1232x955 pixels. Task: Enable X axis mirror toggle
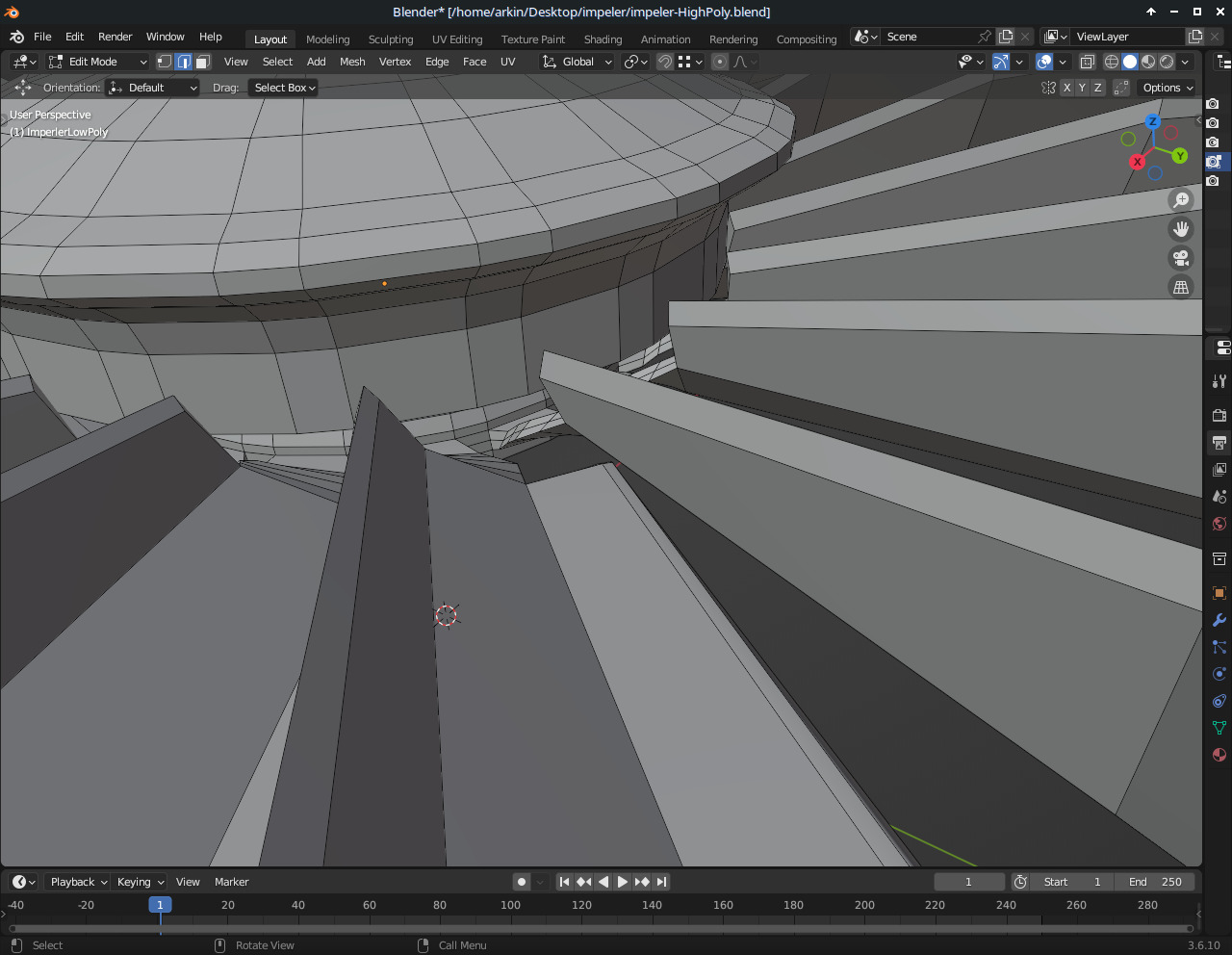1066,88
